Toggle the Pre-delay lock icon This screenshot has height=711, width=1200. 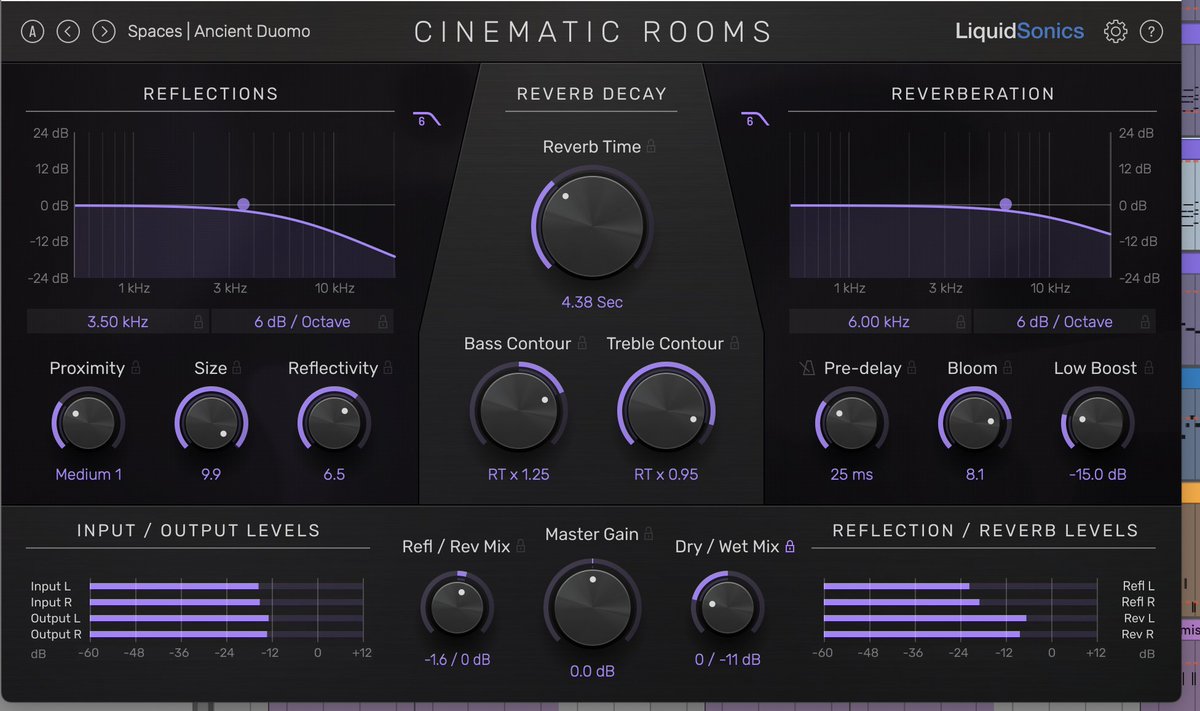tap(912, 368)
